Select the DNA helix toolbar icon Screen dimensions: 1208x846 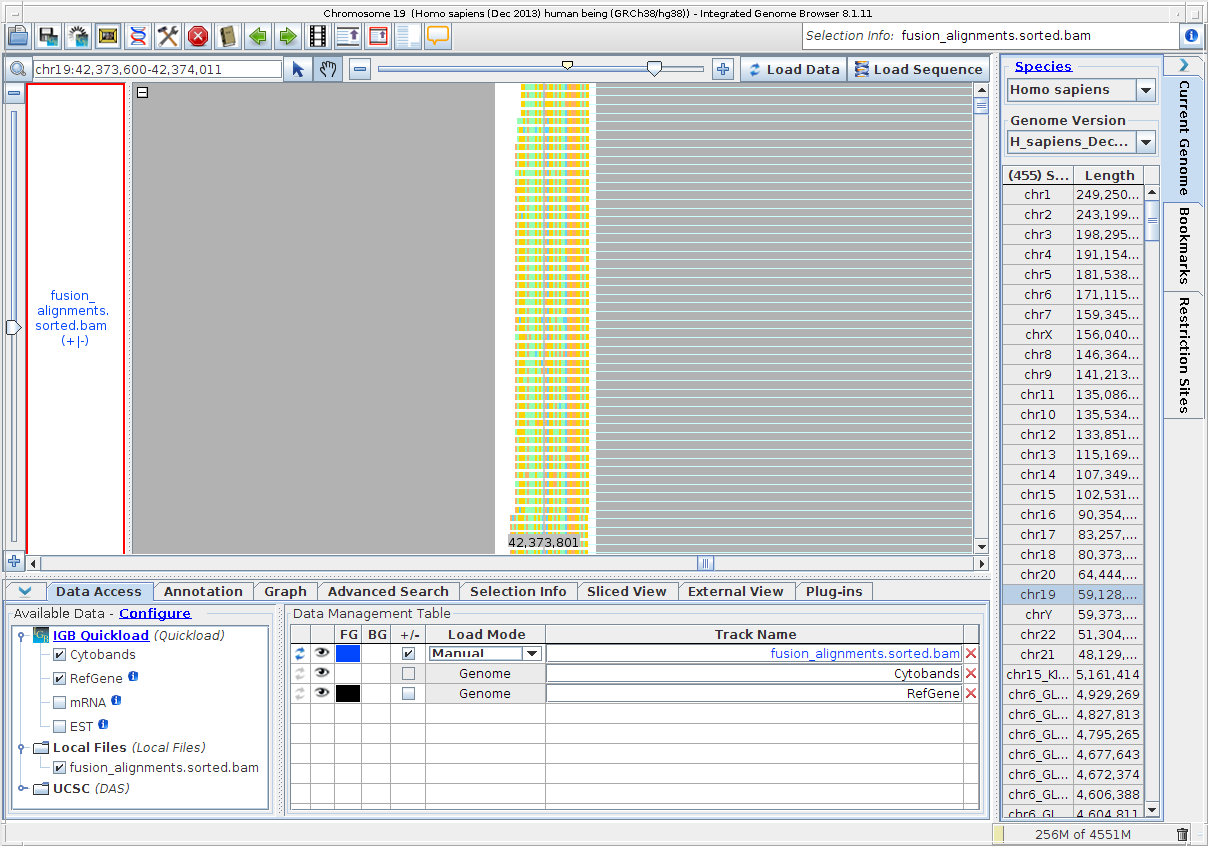click(139, 36)
